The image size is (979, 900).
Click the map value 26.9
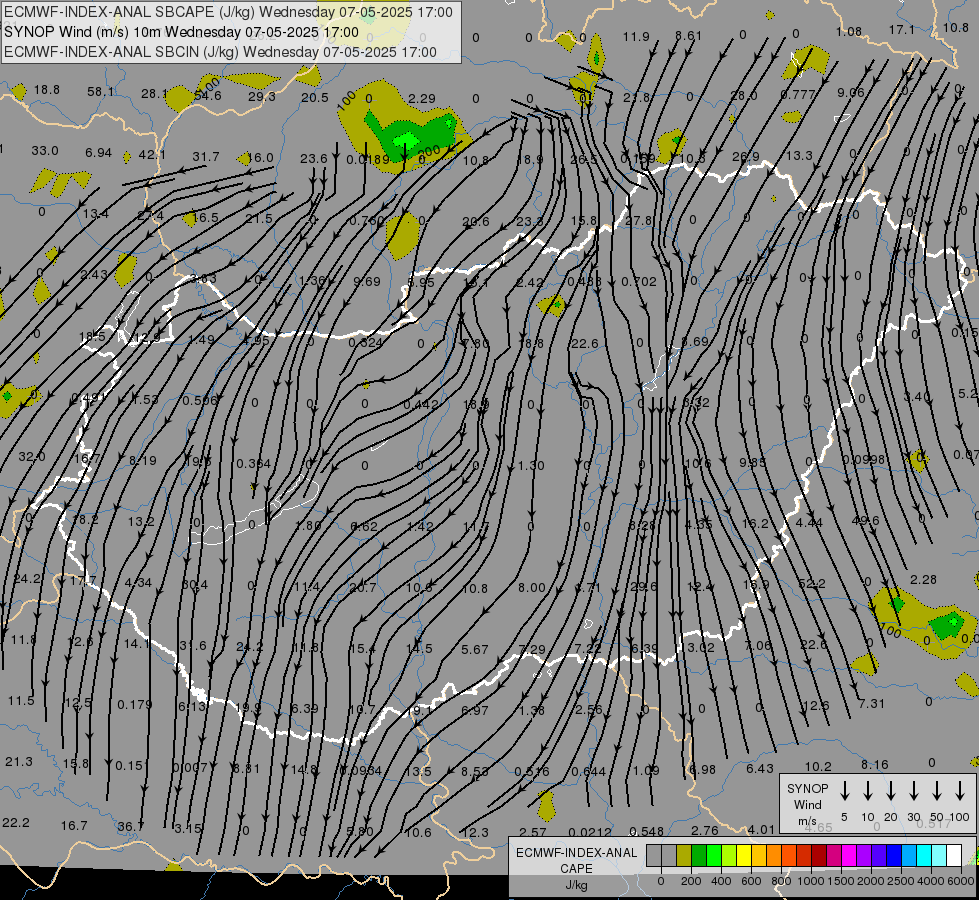[745, 156]
